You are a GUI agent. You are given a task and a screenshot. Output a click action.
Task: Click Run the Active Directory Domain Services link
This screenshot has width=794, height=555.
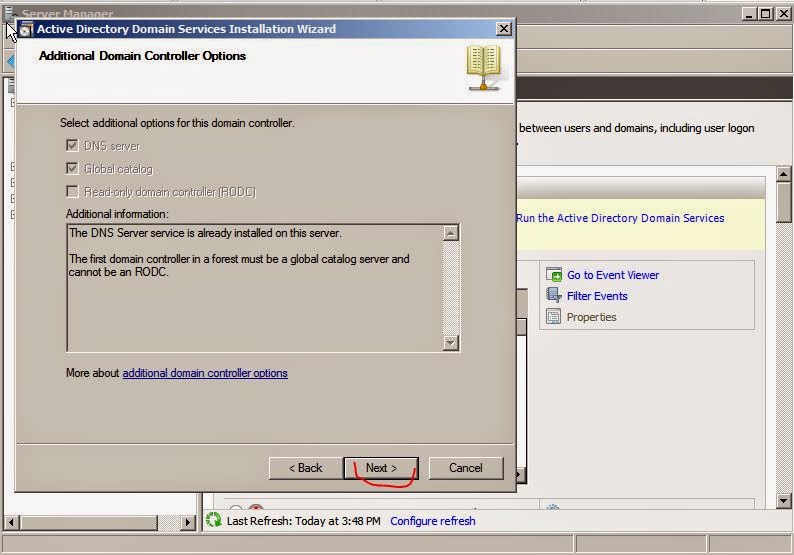pyautogui.click(x=620, y=218)
